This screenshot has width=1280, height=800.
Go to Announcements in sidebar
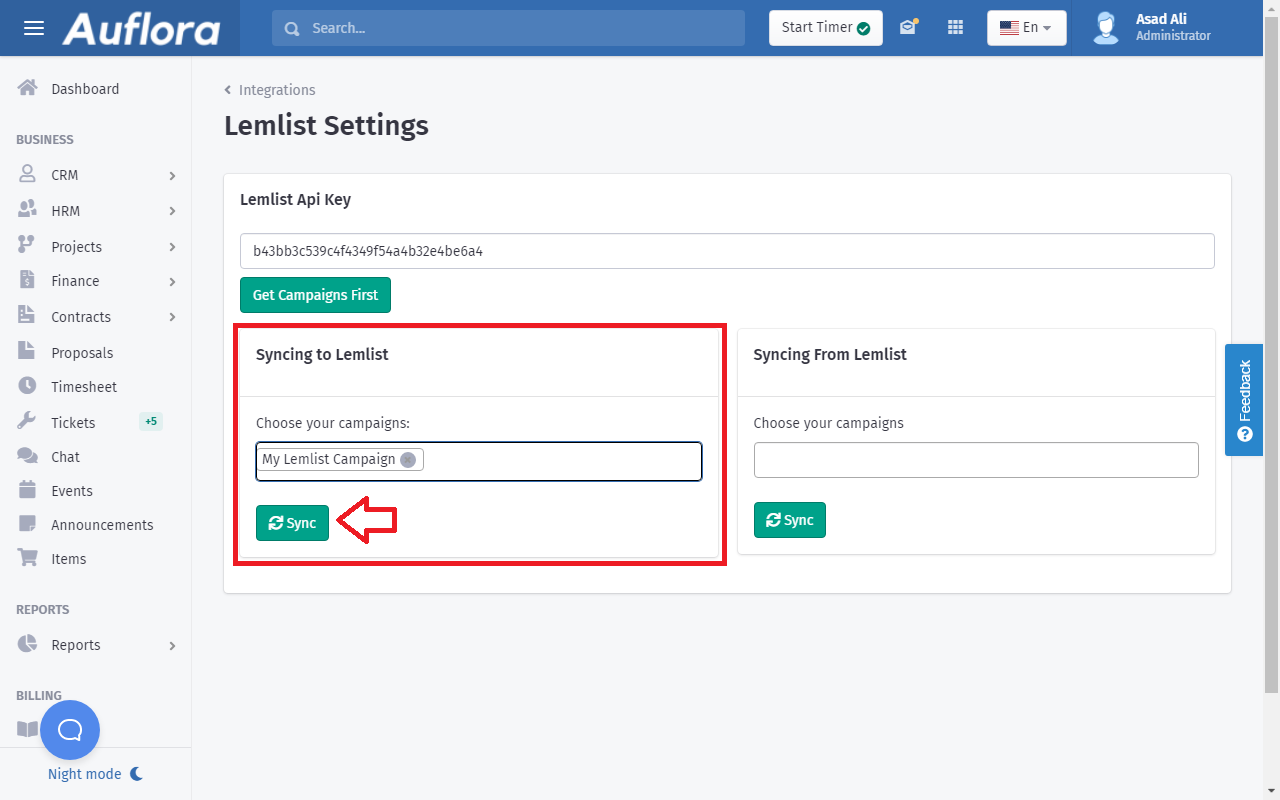point(102,525)
